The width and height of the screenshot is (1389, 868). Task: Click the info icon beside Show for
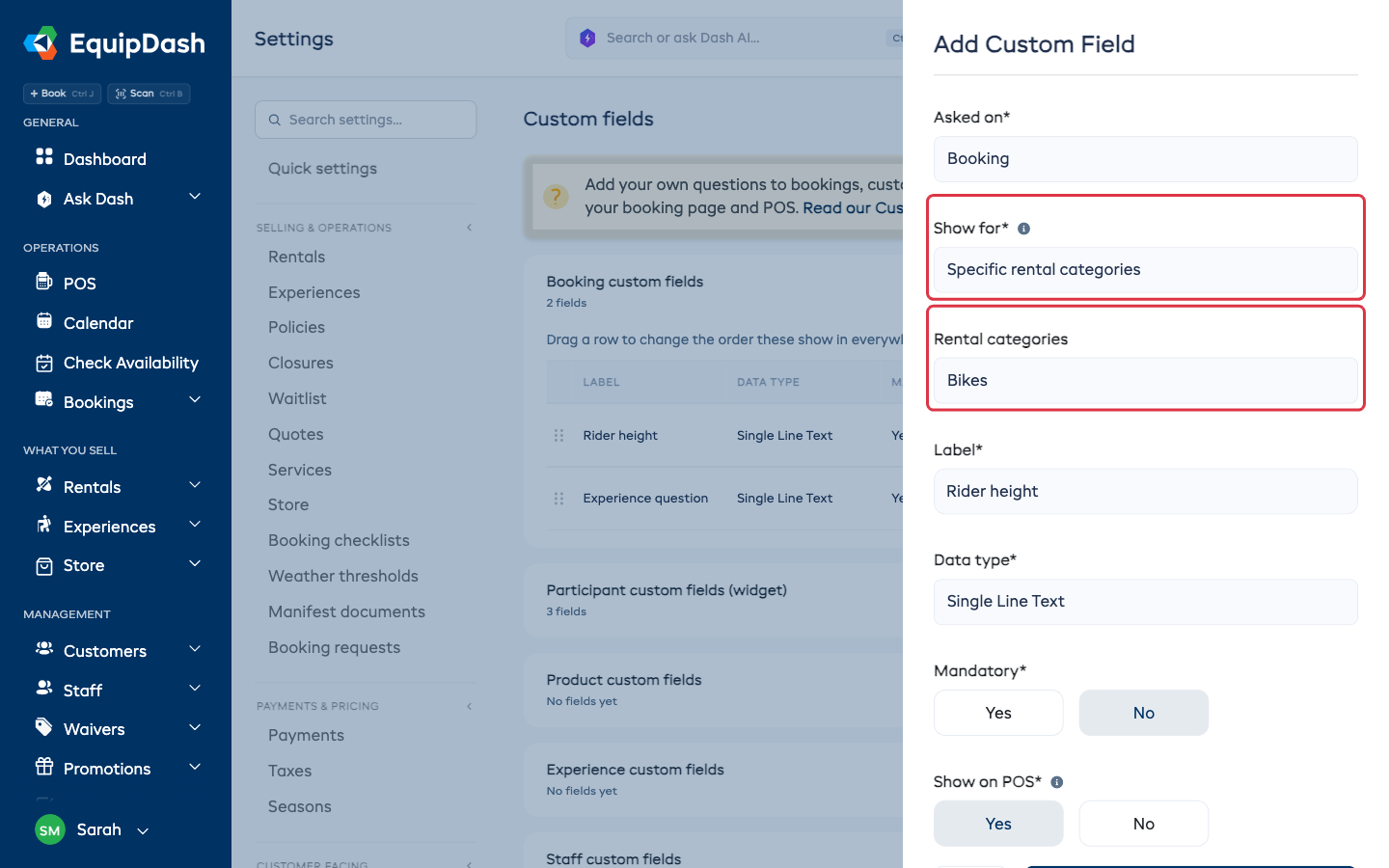pos(1024,229)
